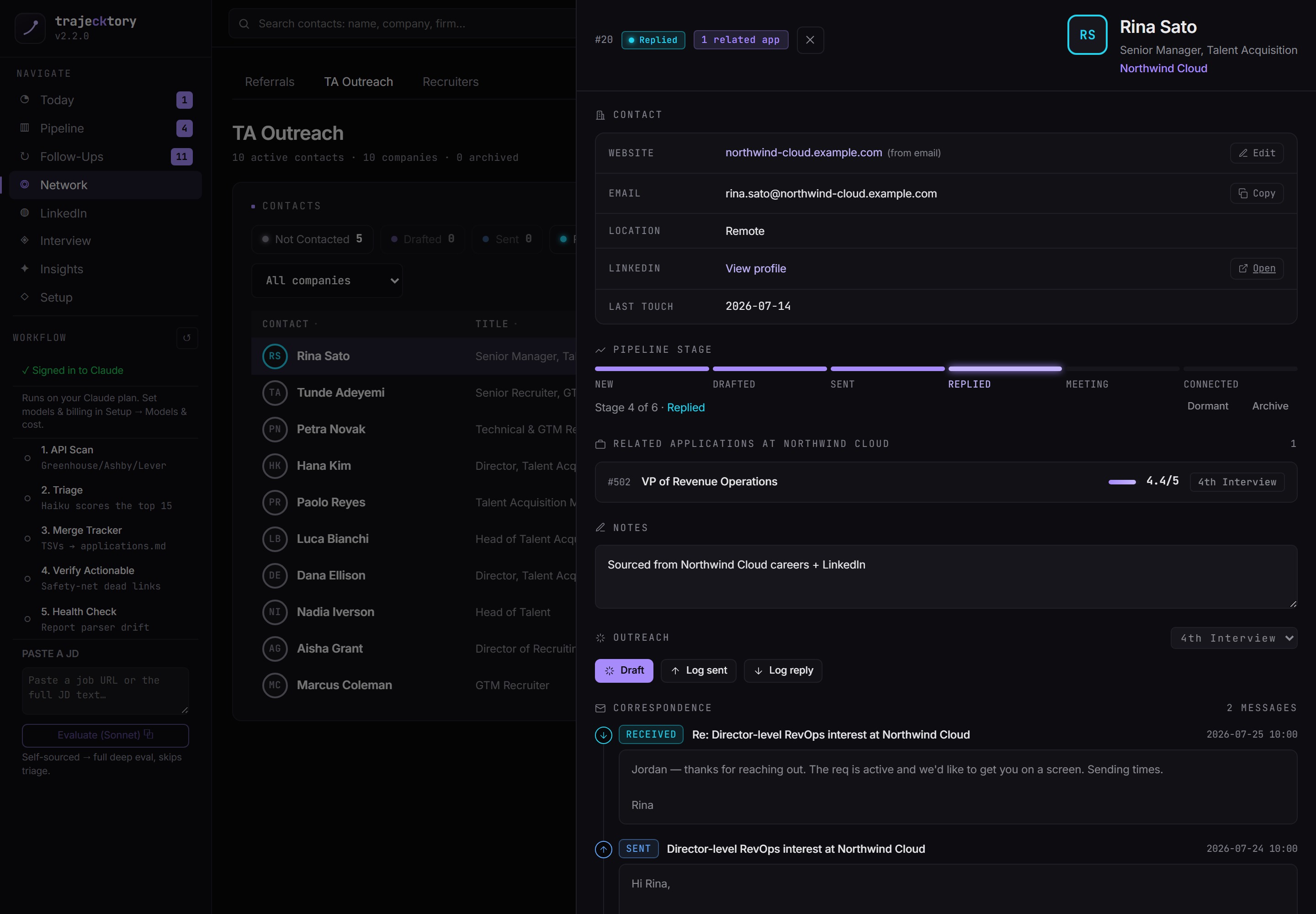This screenshot has width=1316, height=914.
Task: Select workflow step 4 Verify Actionable
Action: point(106,578)
